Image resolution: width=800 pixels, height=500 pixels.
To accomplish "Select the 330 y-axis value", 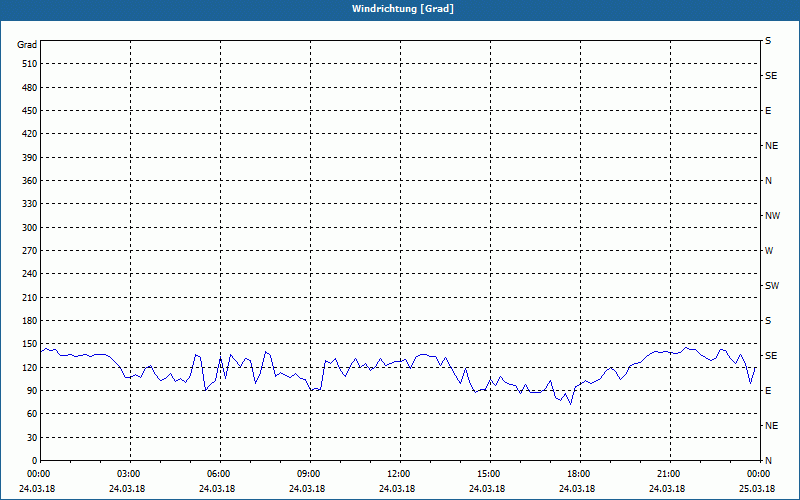I will click(x=30, y=204).
